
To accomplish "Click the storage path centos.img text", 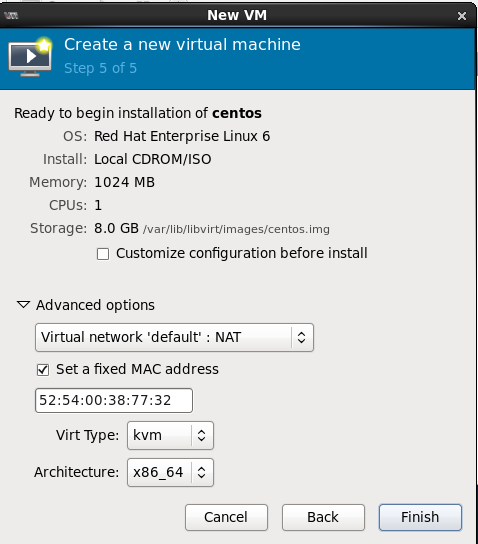I will tap(236, 229).
